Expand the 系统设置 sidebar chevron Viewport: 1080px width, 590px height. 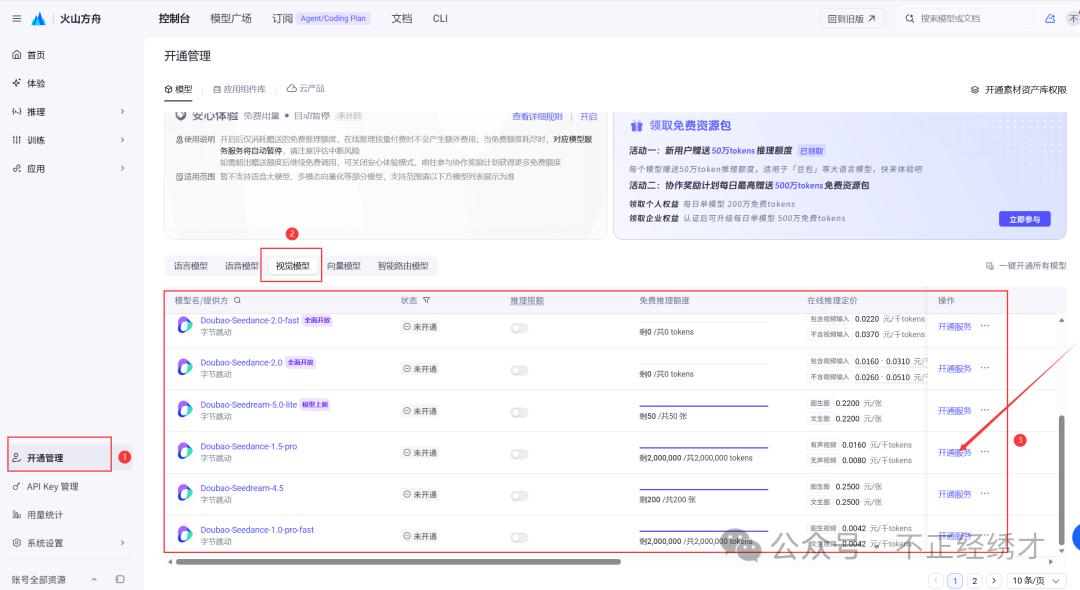pos(123,542)
